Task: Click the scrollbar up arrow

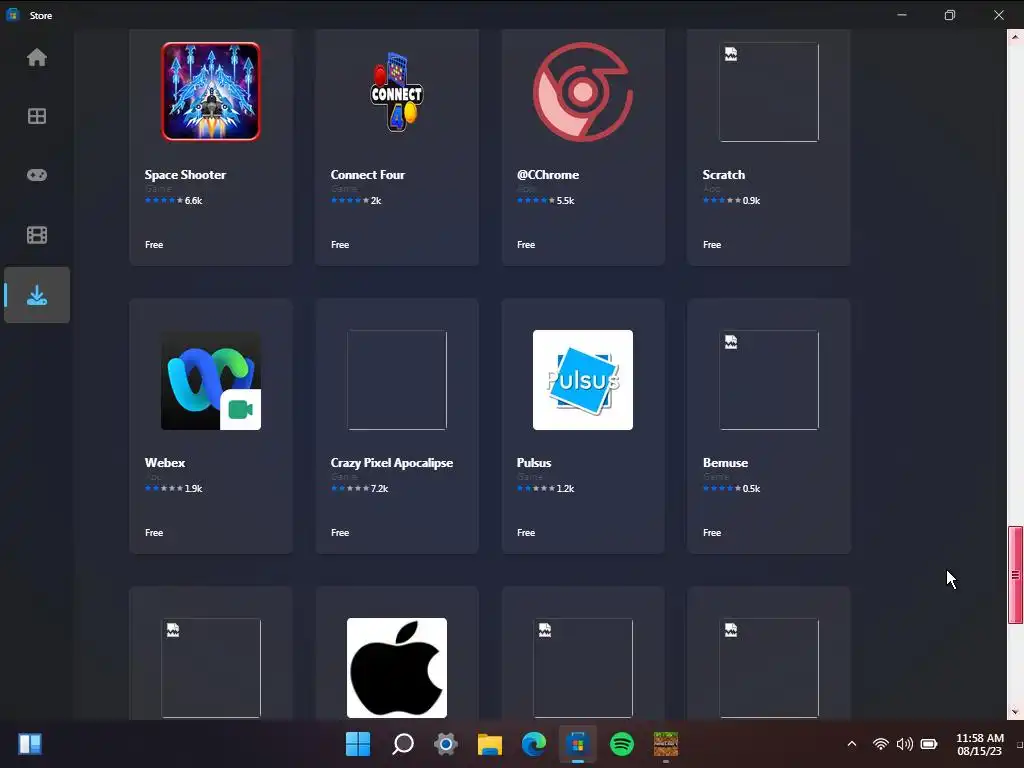Action: click(1016, 37)
